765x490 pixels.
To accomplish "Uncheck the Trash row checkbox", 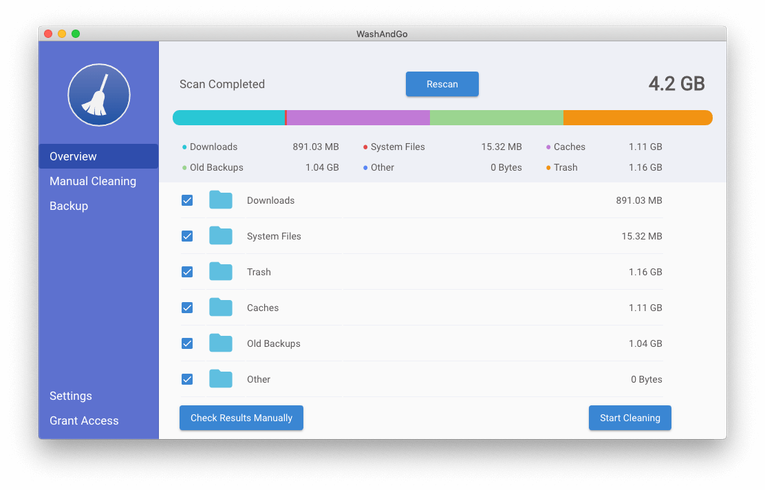I will point(187,271).
